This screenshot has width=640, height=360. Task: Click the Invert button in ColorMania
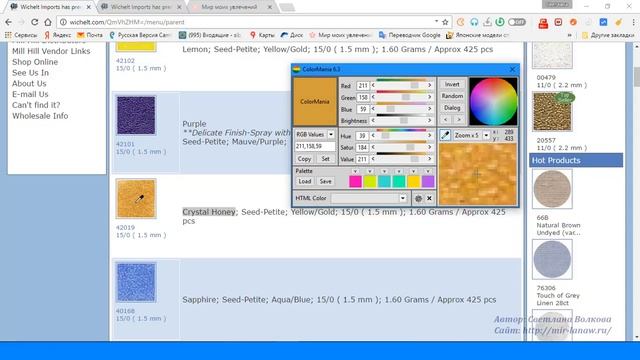[x=452, y=84]
